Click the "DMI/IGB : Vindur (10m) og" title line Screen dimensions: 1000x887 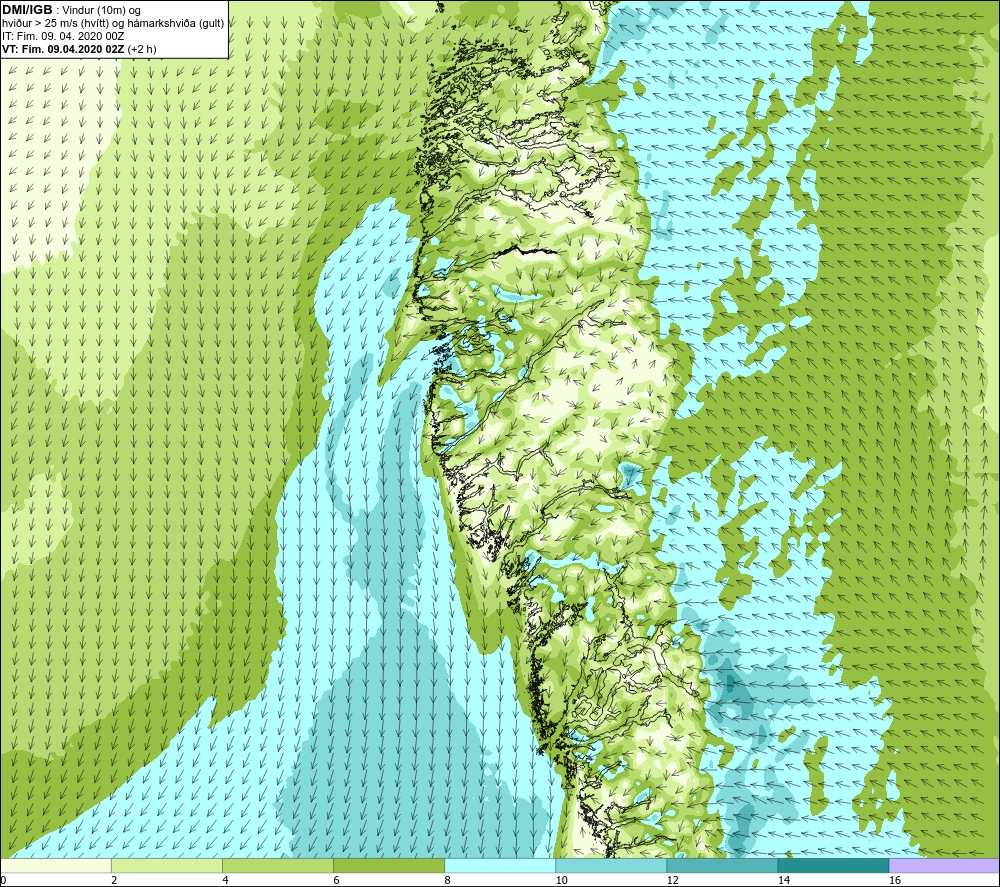71,10
